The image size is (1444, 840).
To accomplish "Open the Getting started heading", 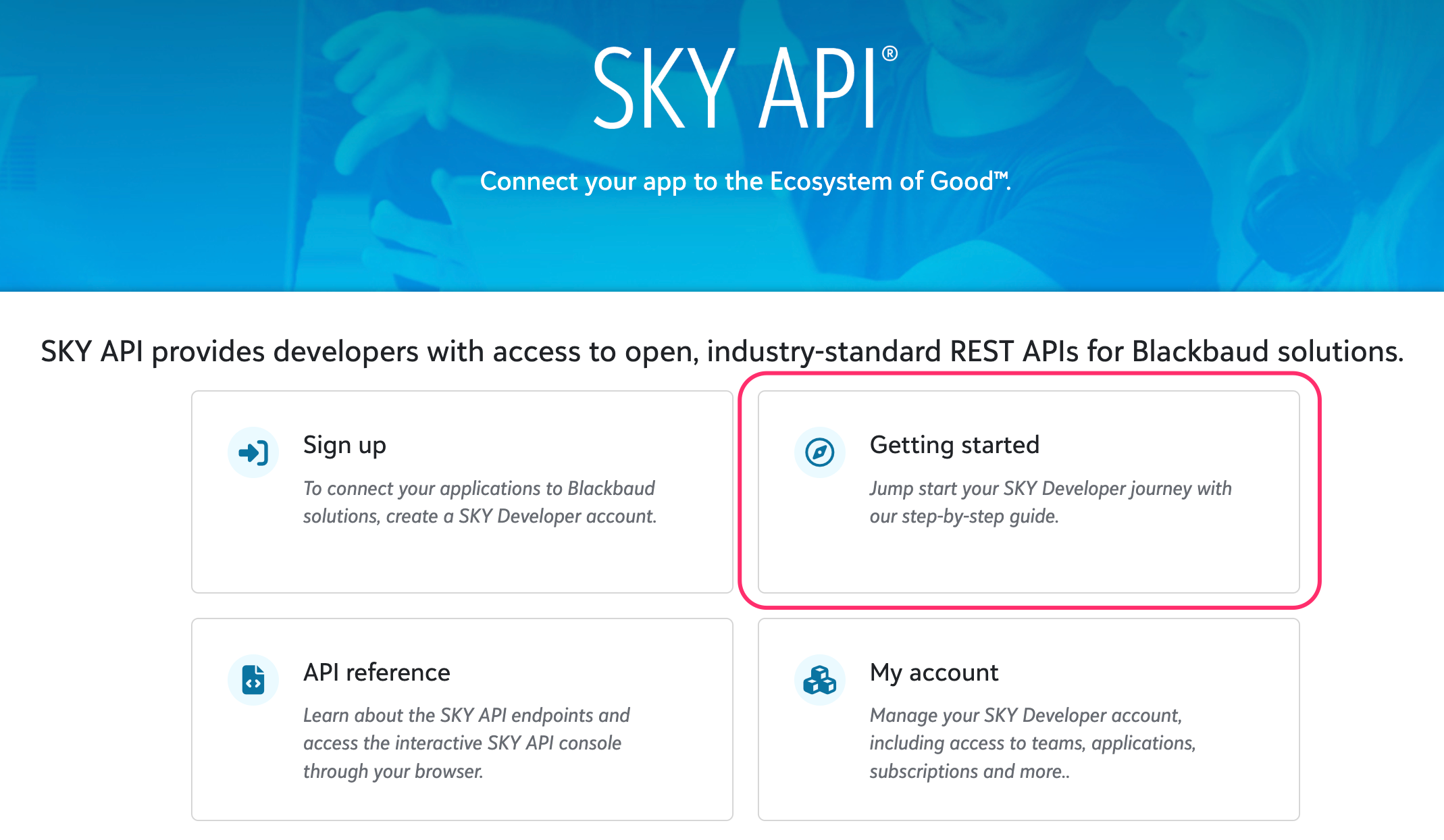I will coord(954,446).
